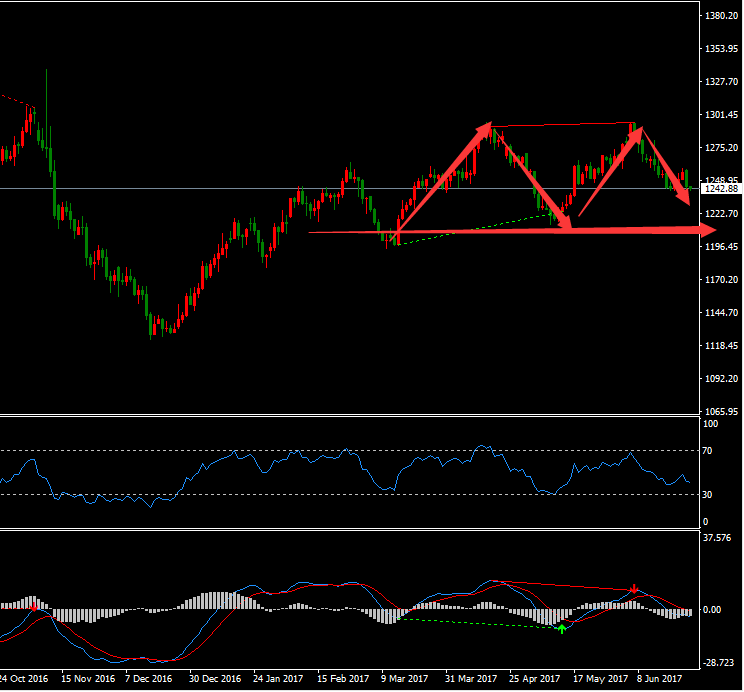Click the 9 Mar 2017 date label
The width and height of the screenshot is (744, 692).
tap(404, 679)
